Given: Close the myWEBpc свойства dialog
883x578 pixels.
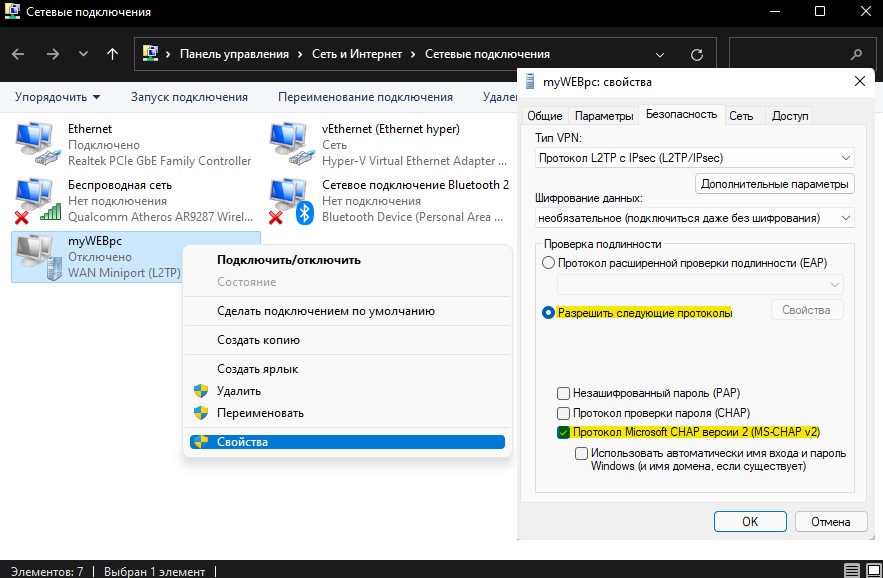Looking at the screenshot, I should (x=860, y=81).
